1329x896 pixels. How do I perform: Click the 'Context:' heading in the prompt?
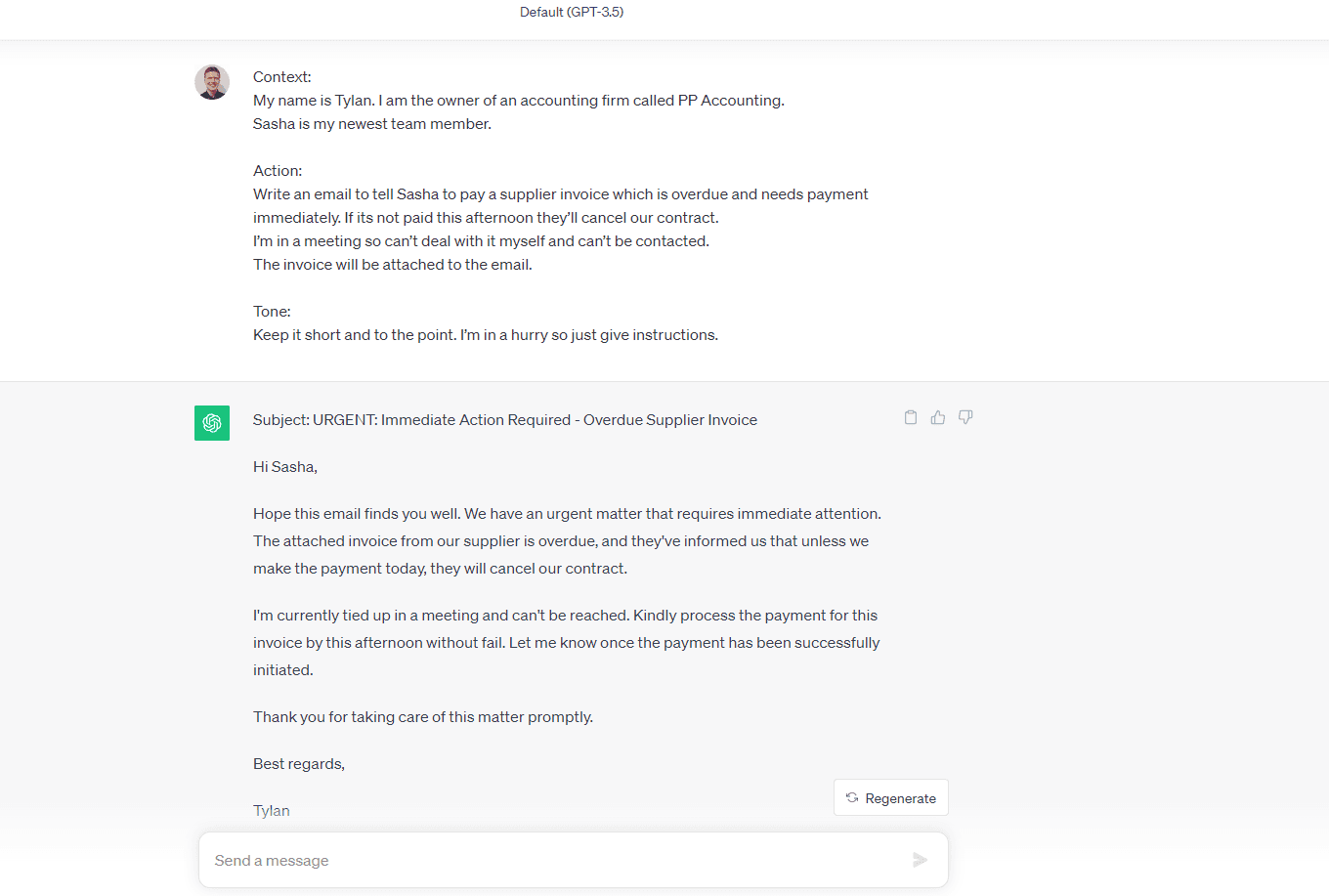click(282, 77)
